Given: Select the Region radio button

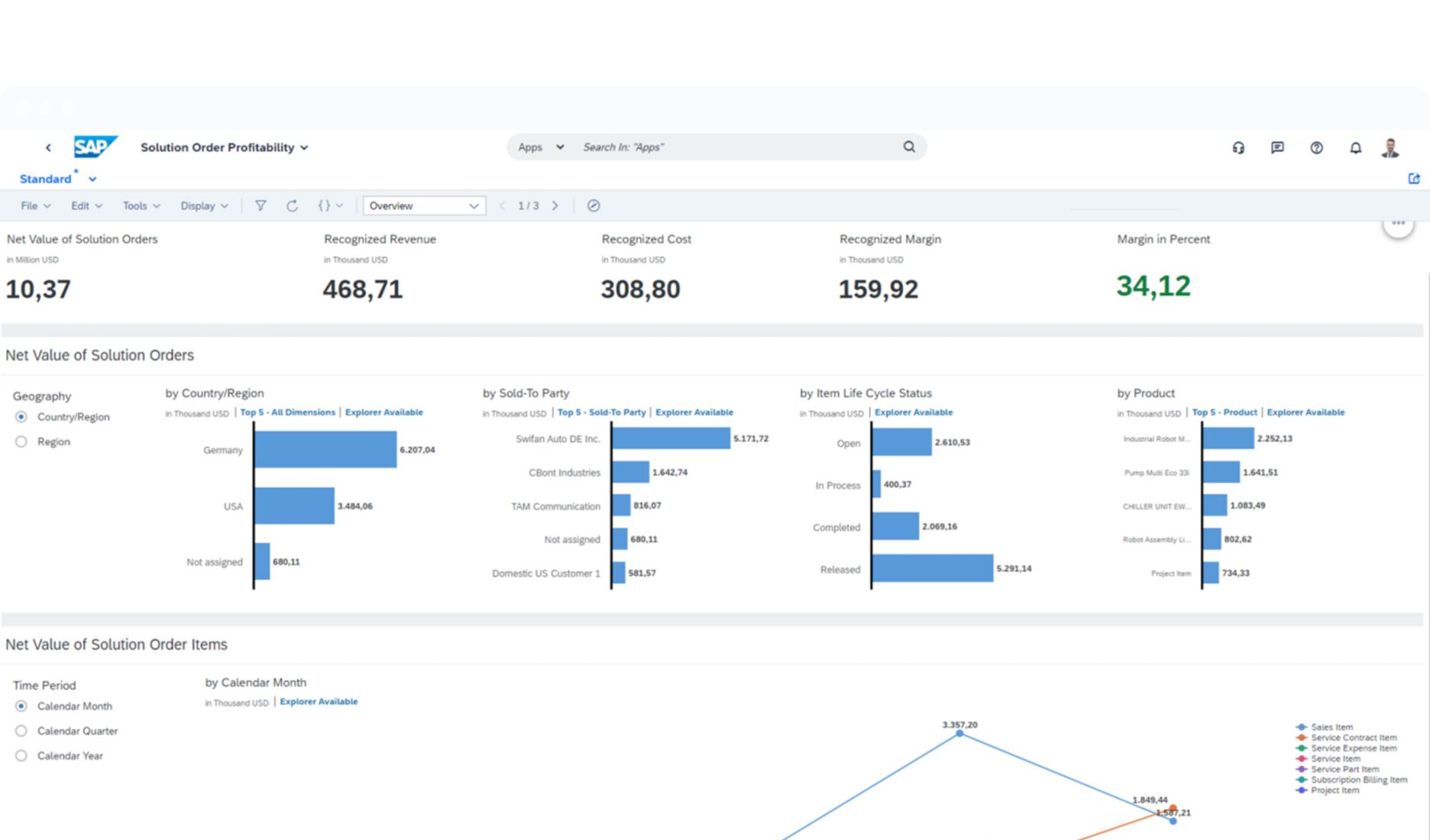Looking at the screenshot, I should point(21,441).
